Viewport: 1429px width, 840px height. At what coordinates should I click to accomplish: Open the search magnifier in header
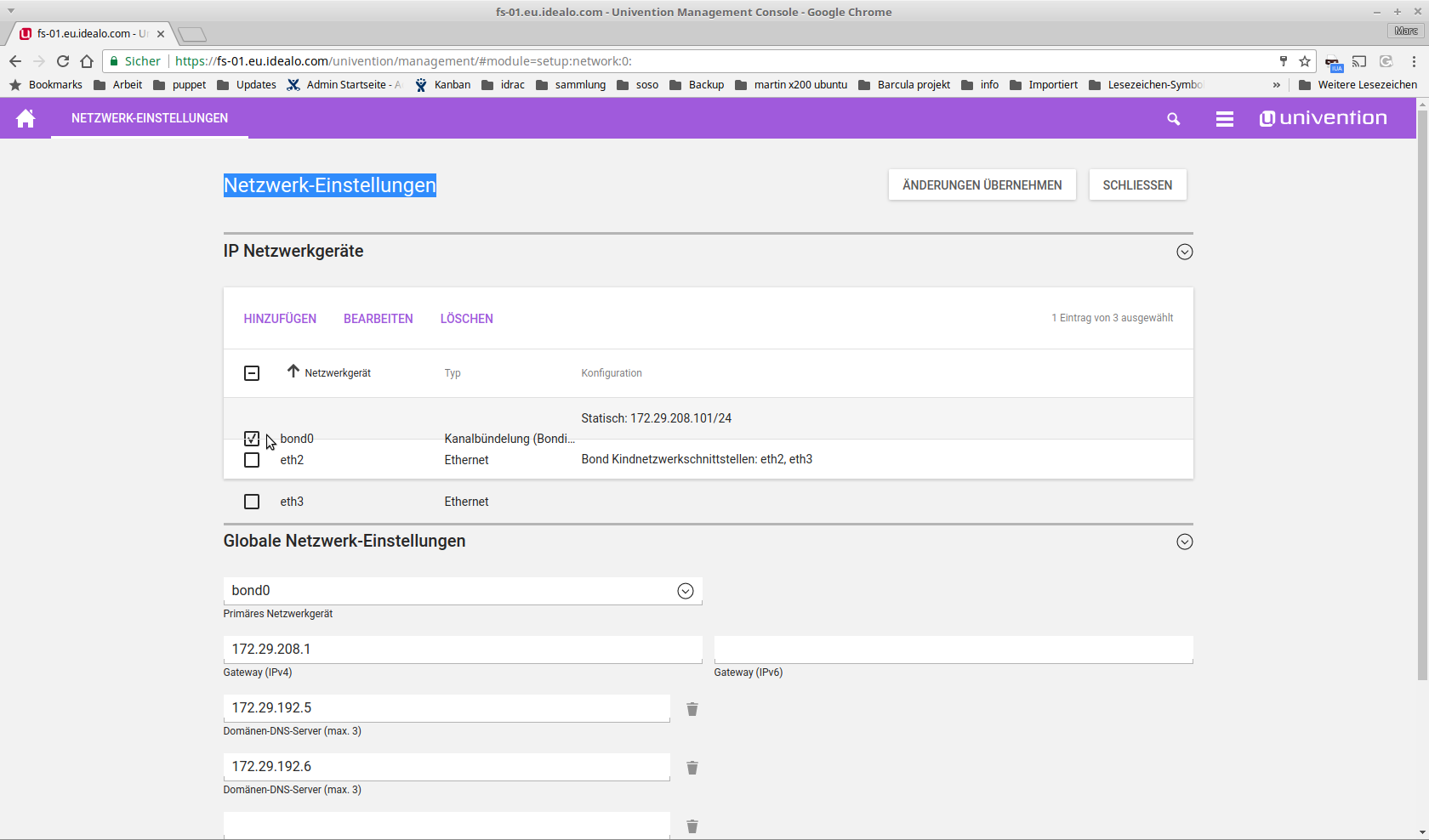[x=1173, y=119]
